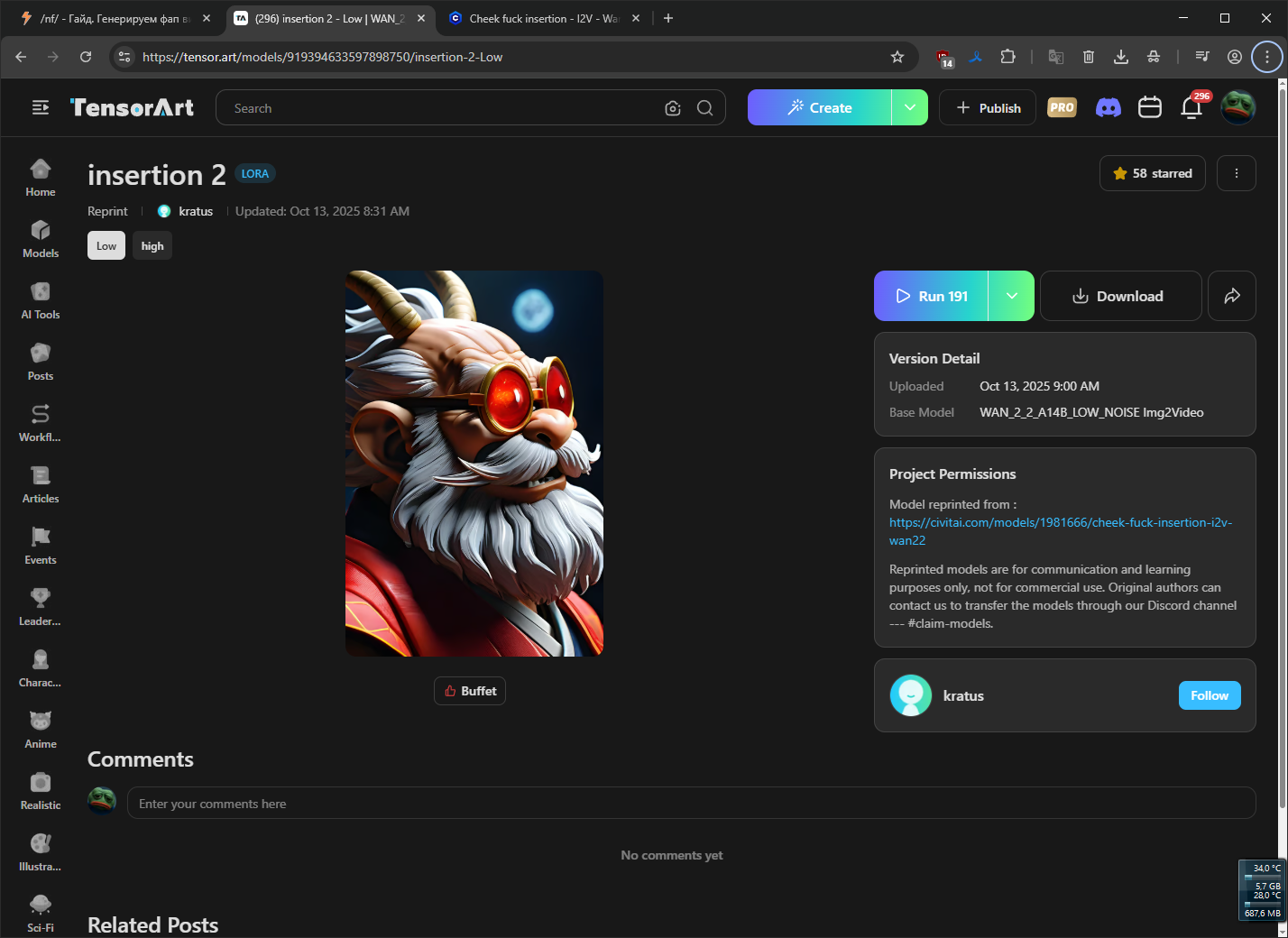
Task: Click the LORA tag badge
Action: [255, 173]
